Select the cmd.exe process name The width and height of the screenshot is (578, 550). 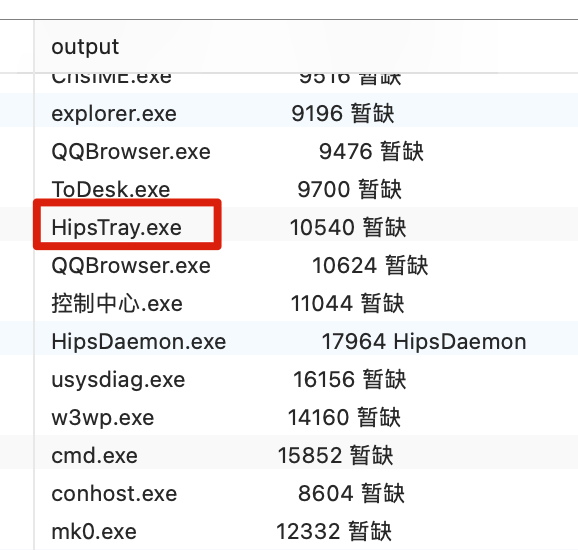click(x=94, y=456)
